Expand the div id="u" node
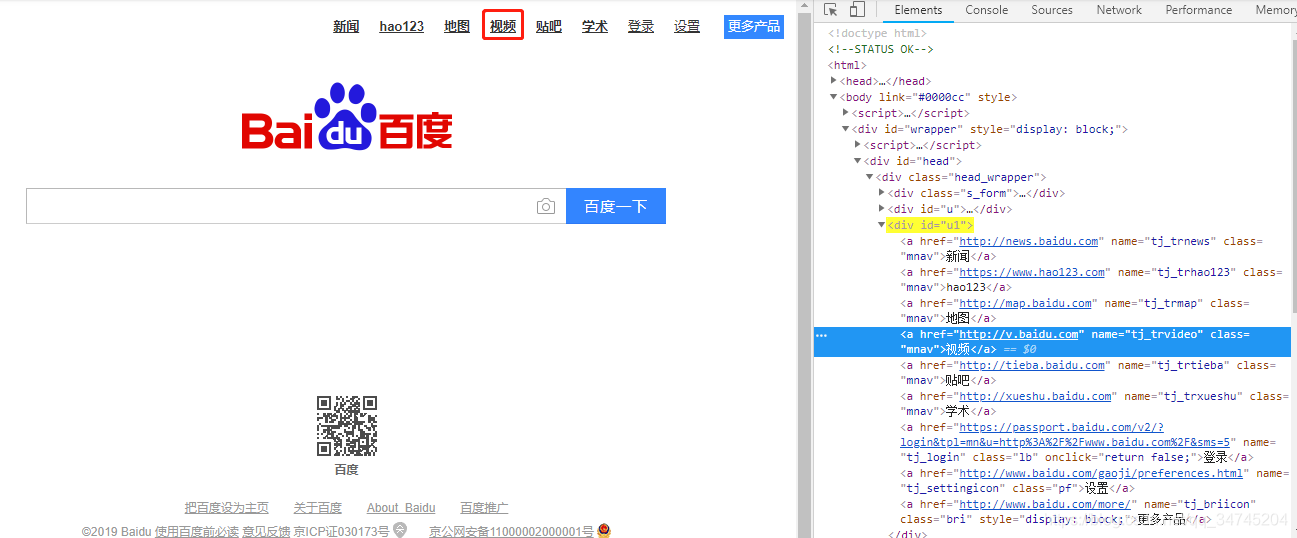 882,209
